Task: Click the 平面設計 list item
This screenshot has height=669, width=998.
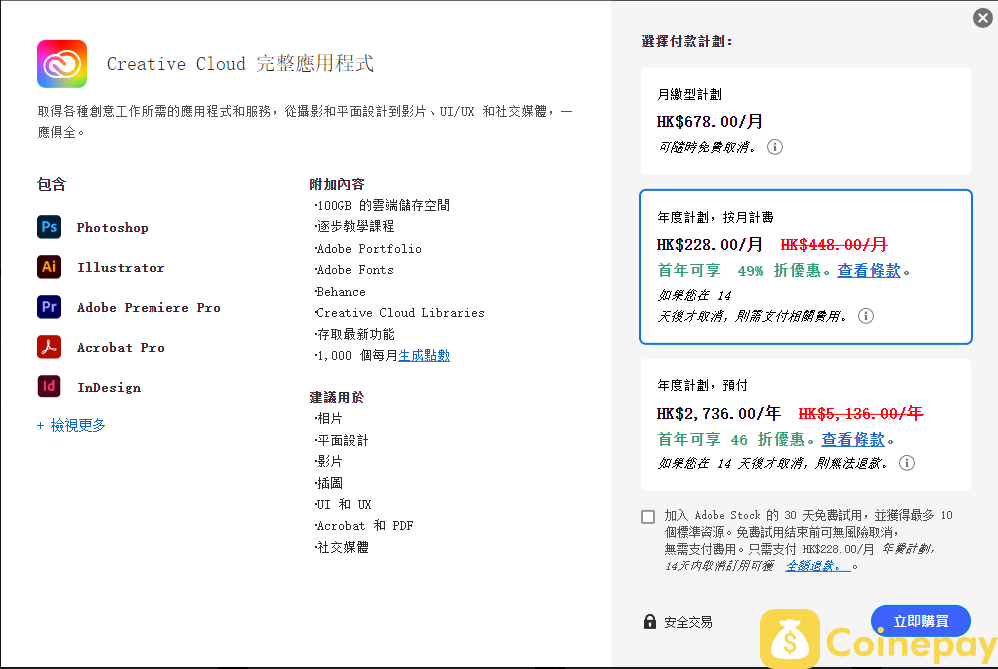Action: point(342,440)
